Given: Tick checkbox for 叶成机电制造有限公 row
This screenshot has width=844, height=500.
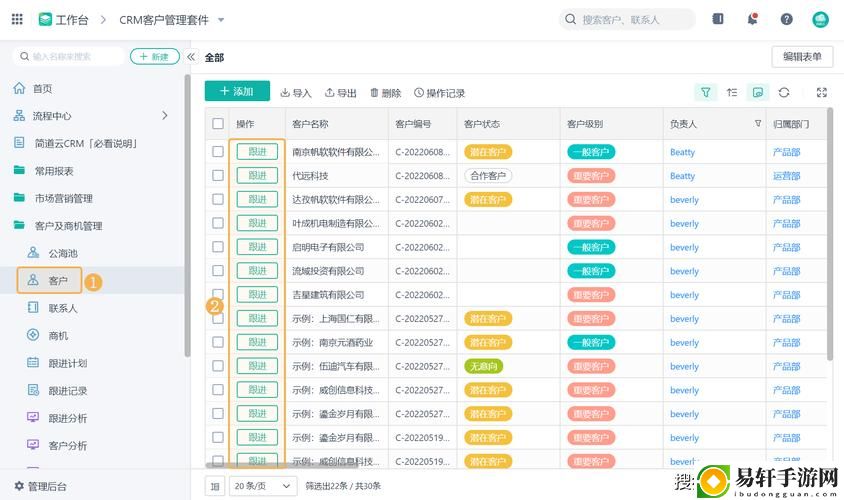Looking at the screenshot, I should 217,222.
